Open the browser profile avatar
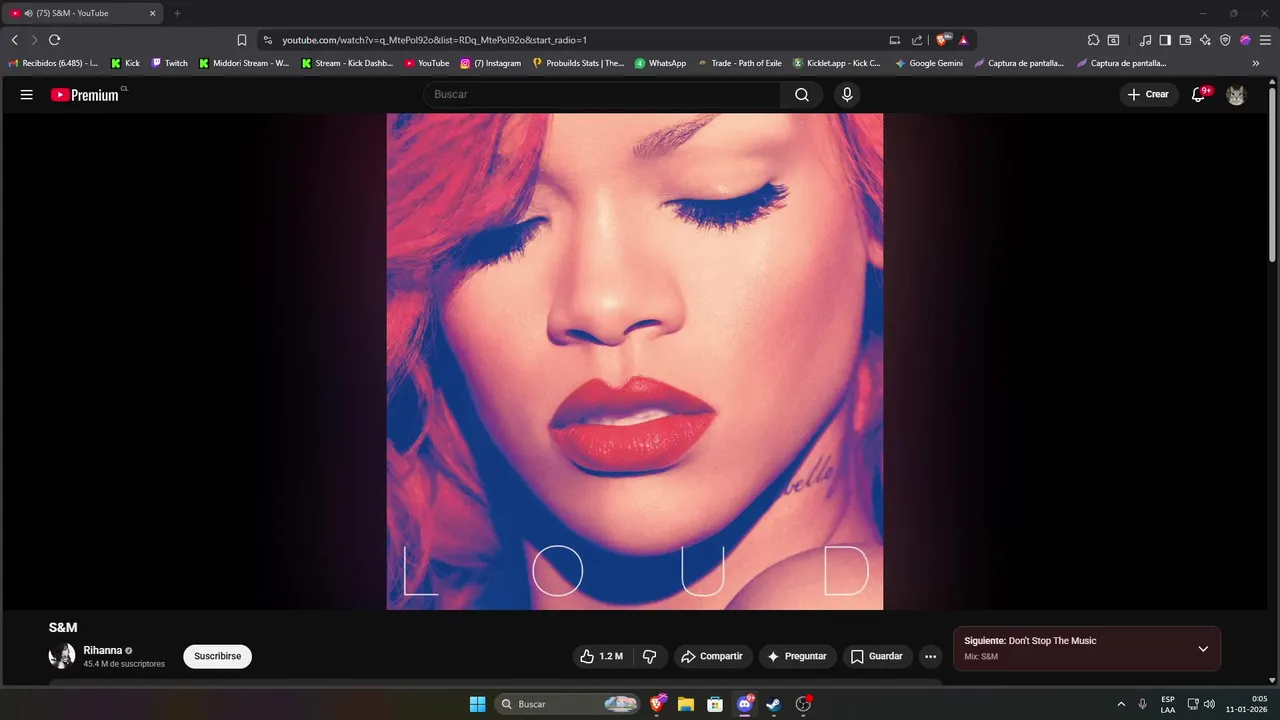 [x=1245, y=40]
